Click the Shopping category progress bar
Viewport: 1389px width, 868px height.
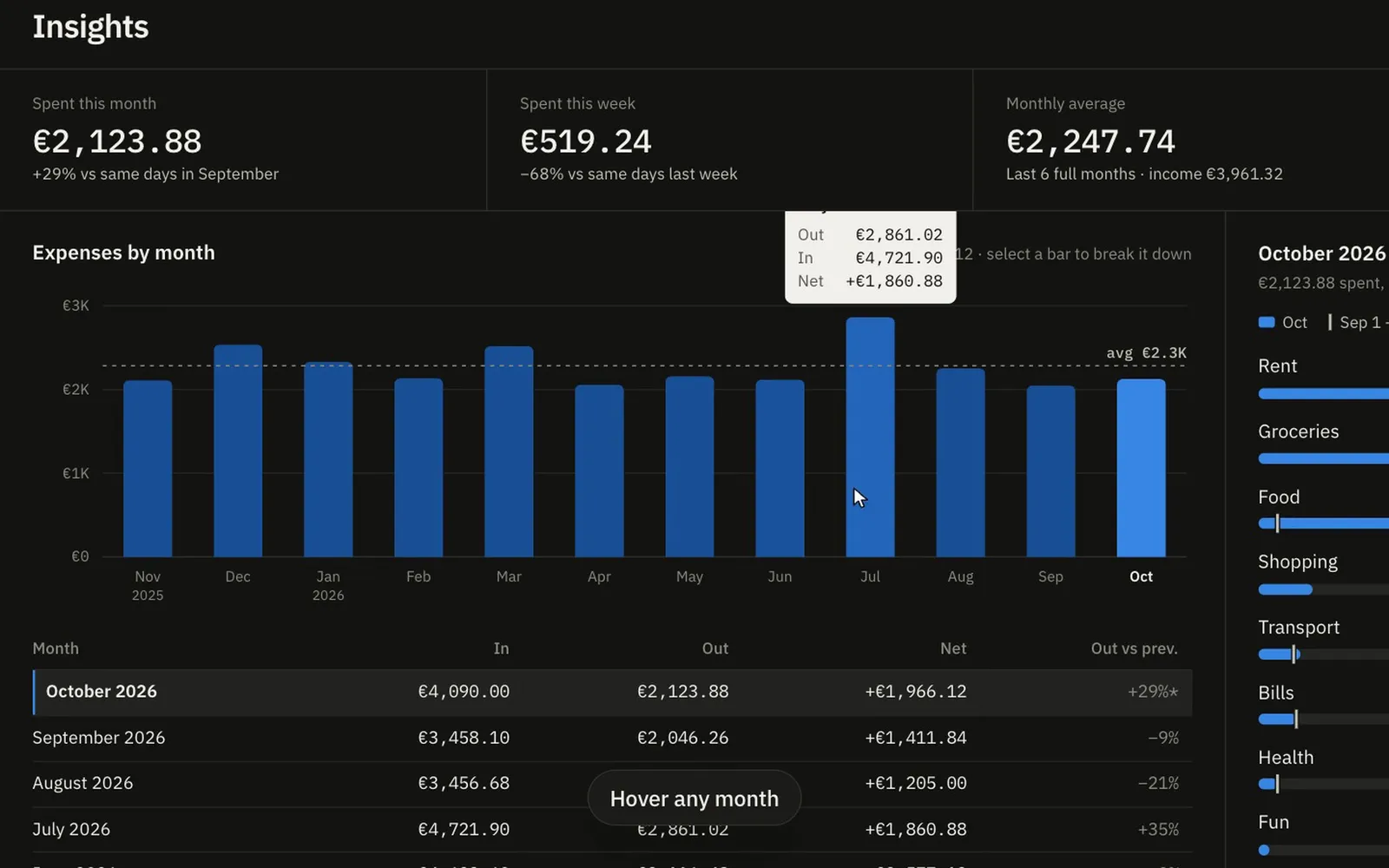coord(1323,589)
